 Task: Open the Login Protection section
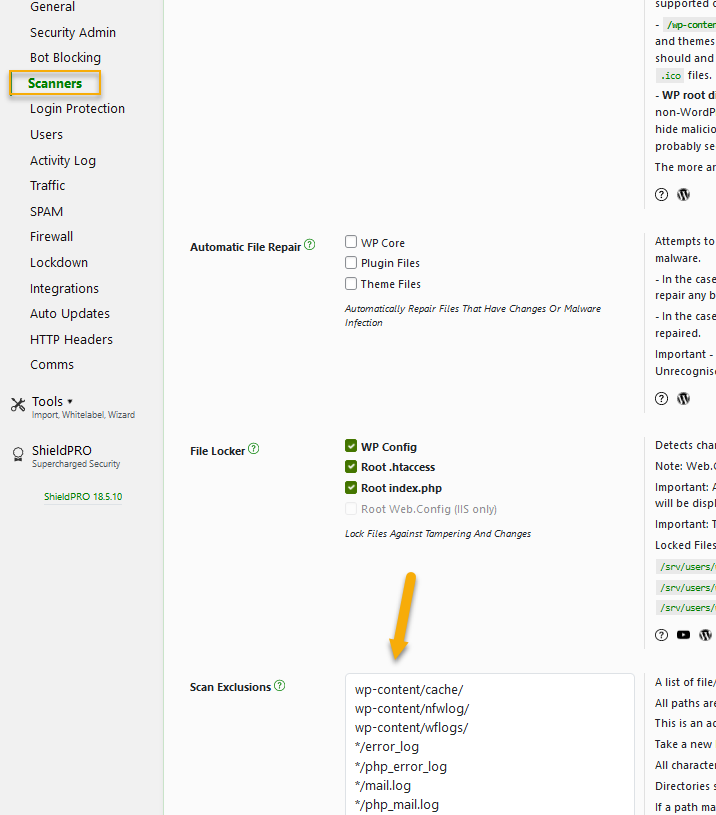coord(77,109)
